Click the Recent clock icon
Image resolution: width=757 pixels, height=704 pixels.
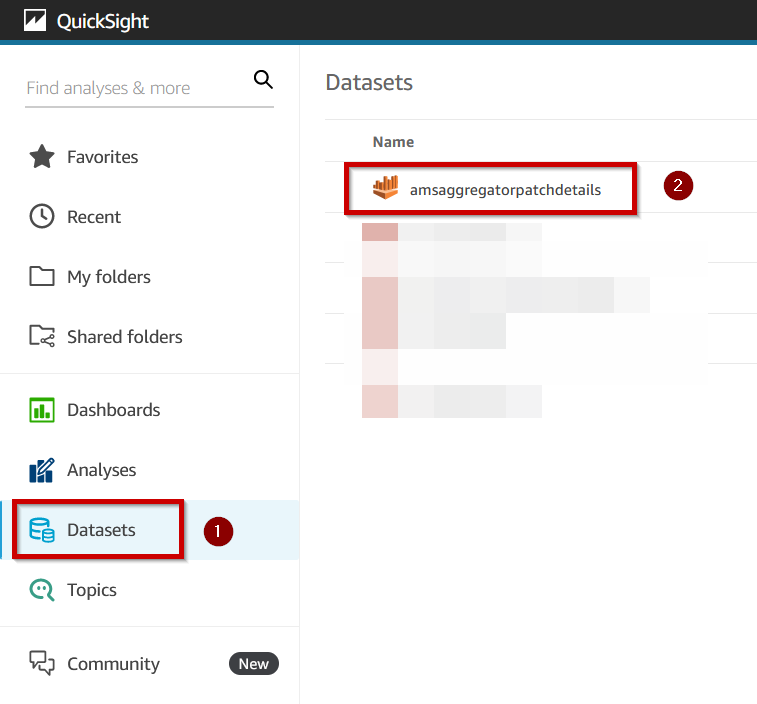point(42,216)
